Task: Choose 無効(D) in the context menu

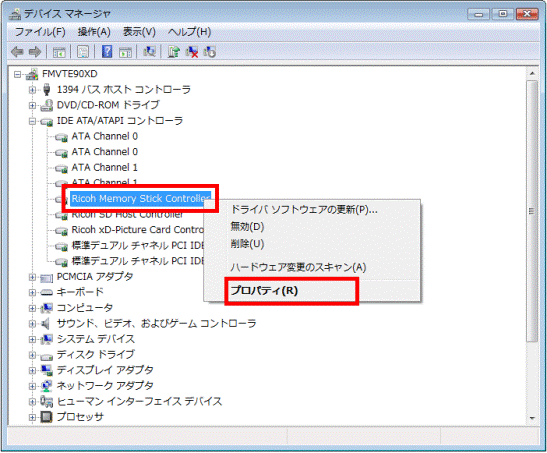Action: (x=247, y=227)
